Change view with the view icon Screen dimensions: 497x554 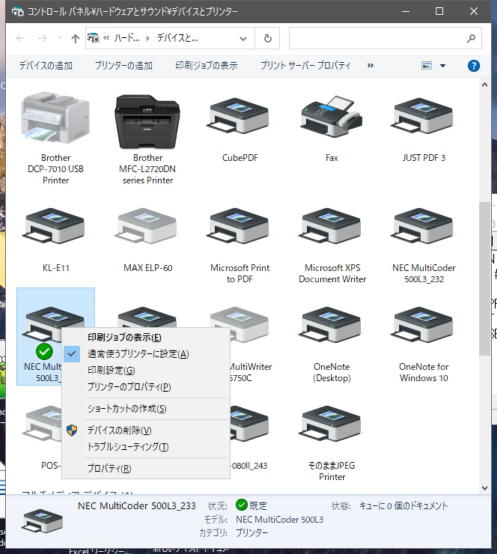click(x=427, y=66)
